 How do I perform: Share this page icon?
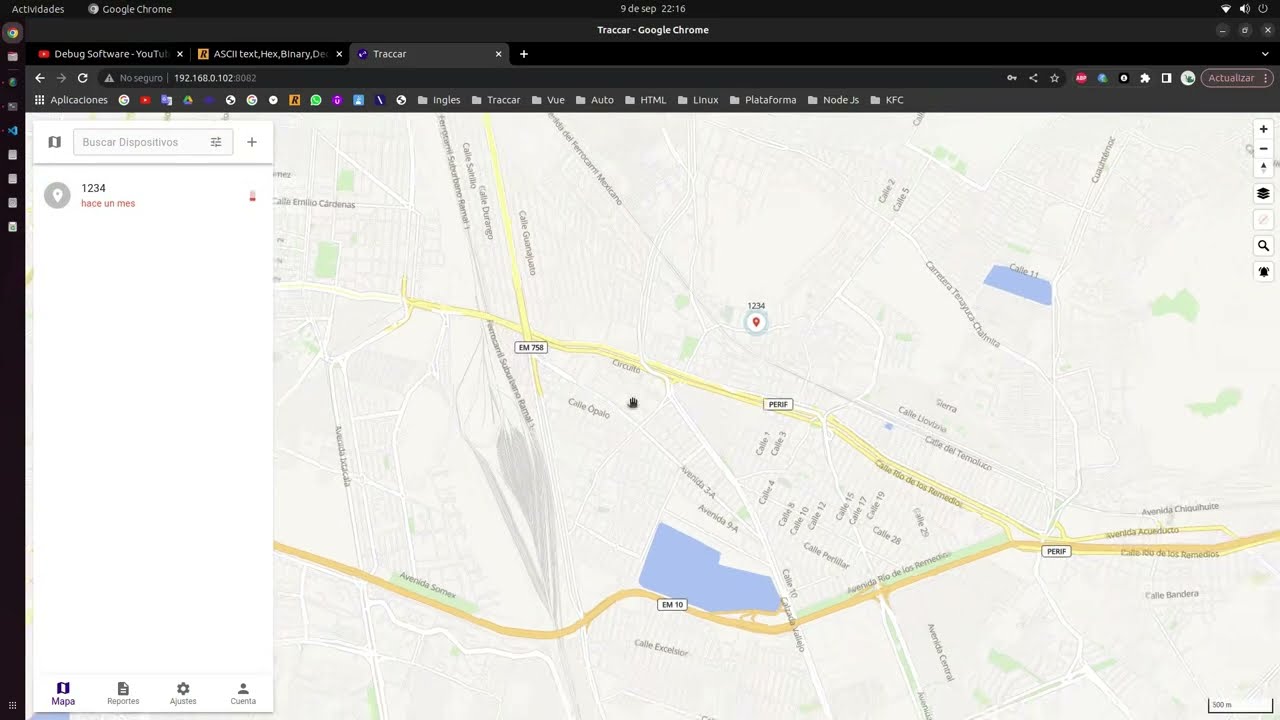1033,78
